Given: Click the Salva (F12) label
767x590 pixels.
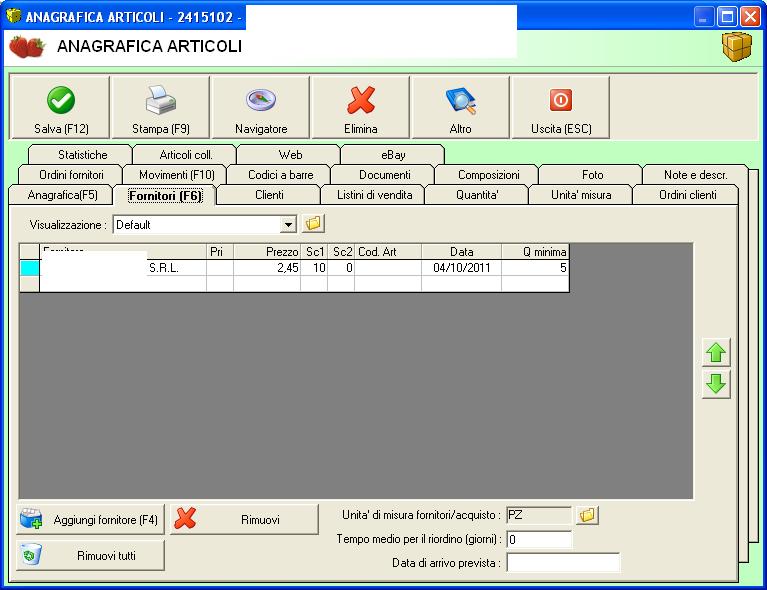Looking at the screenshot, I should (x=61, y=129).
